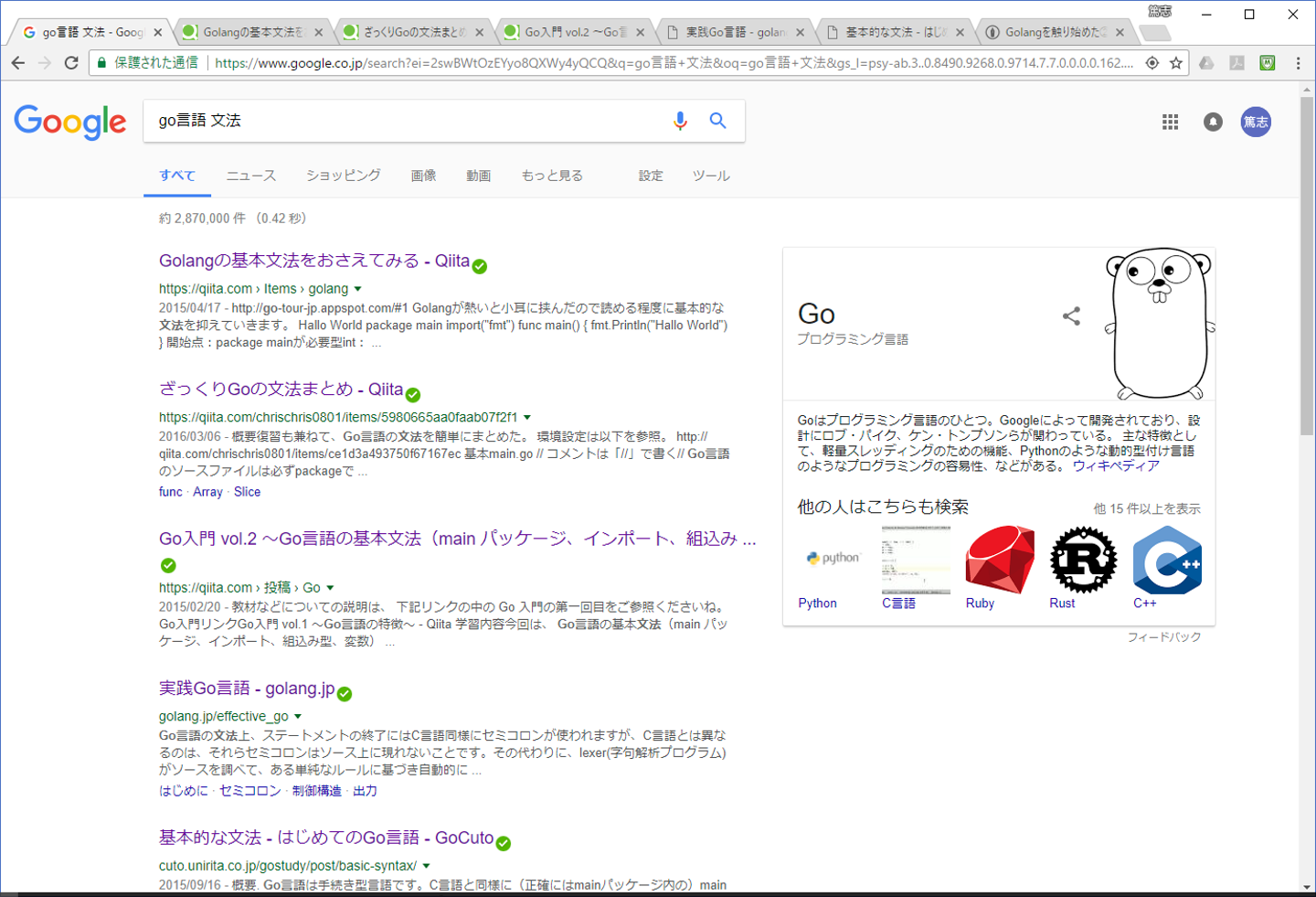Reload the page
The height and width of the screenshot is (897, 1316).
pyautogui.click(x=71, y=63)
